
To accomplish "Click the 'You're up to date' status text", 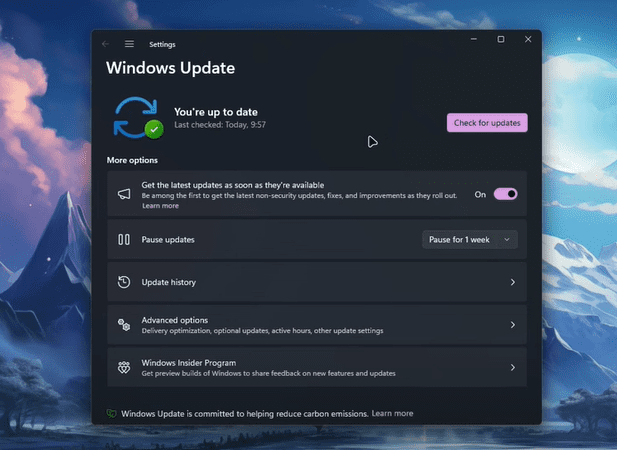I will [216, 112].
